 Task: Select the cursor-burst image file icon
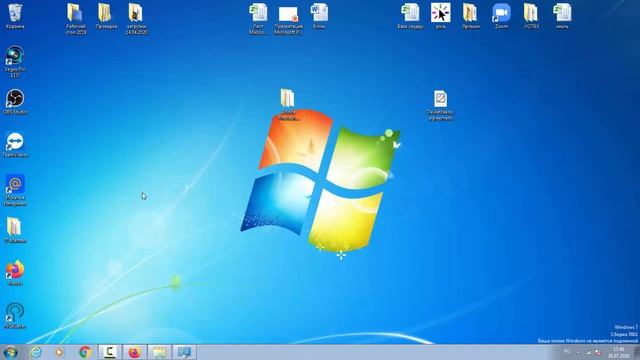[440, 16]
